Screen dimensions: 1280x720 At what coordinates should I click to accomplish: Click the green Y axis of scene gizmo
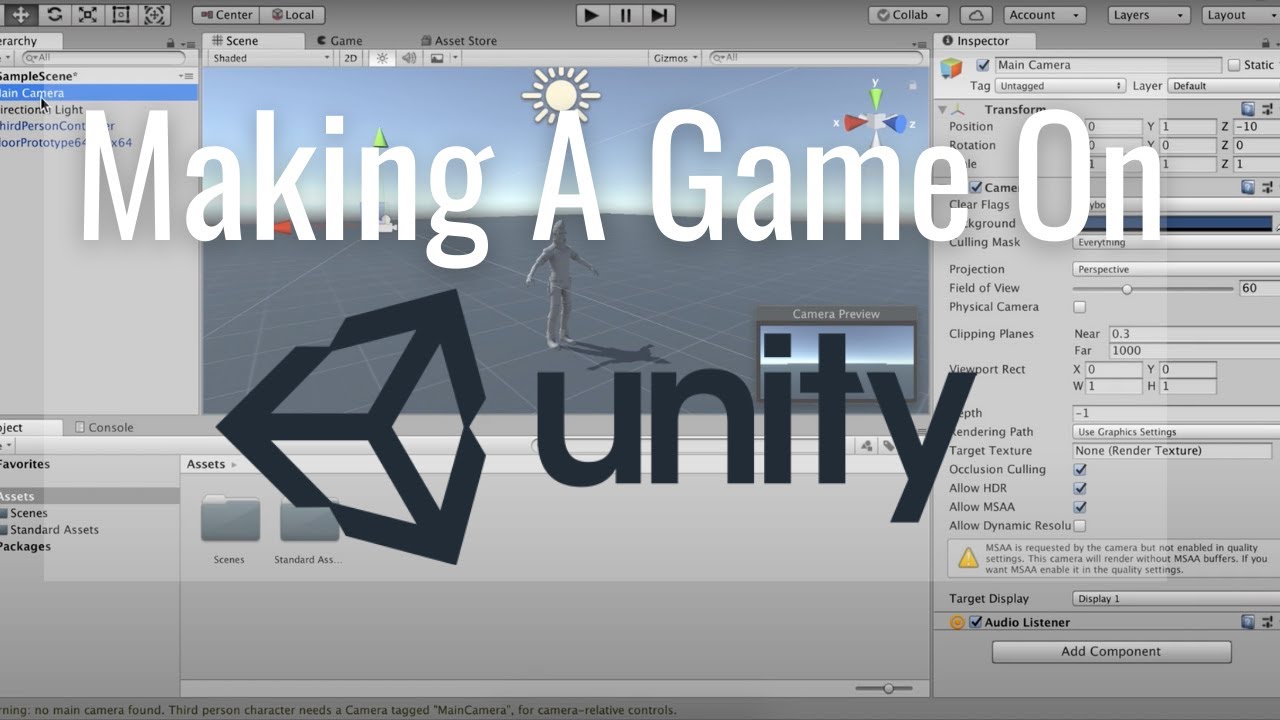coord(876,97)
